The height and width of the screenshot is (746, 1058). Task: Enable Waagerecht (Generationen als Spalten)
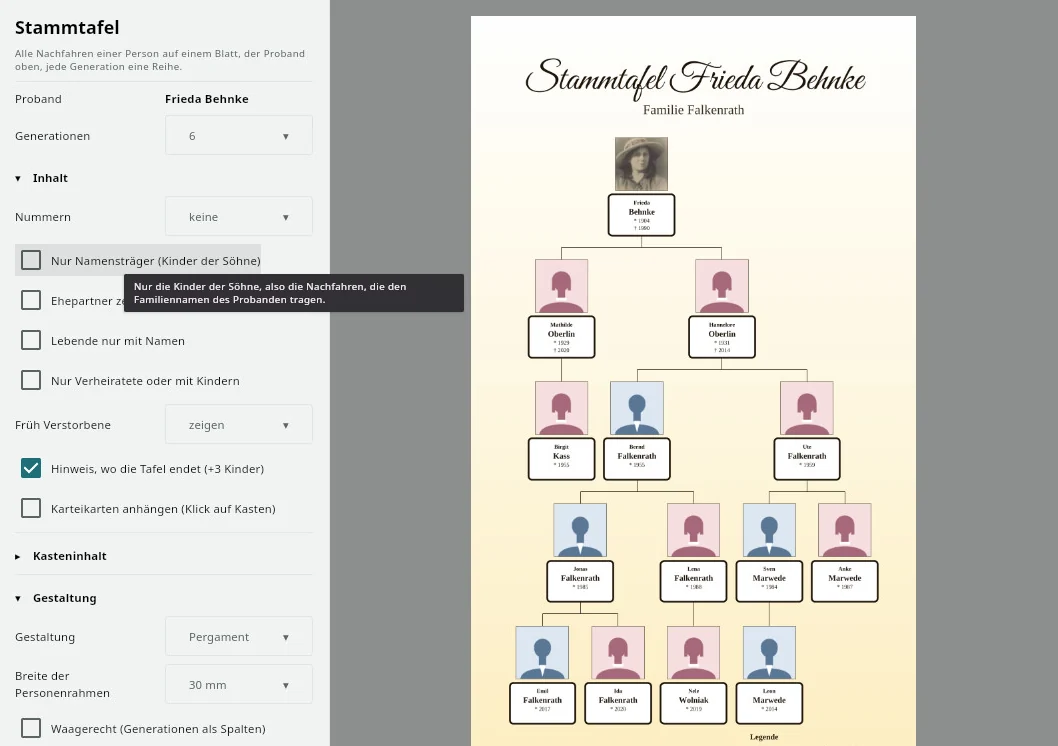click(x=31, y=728)
